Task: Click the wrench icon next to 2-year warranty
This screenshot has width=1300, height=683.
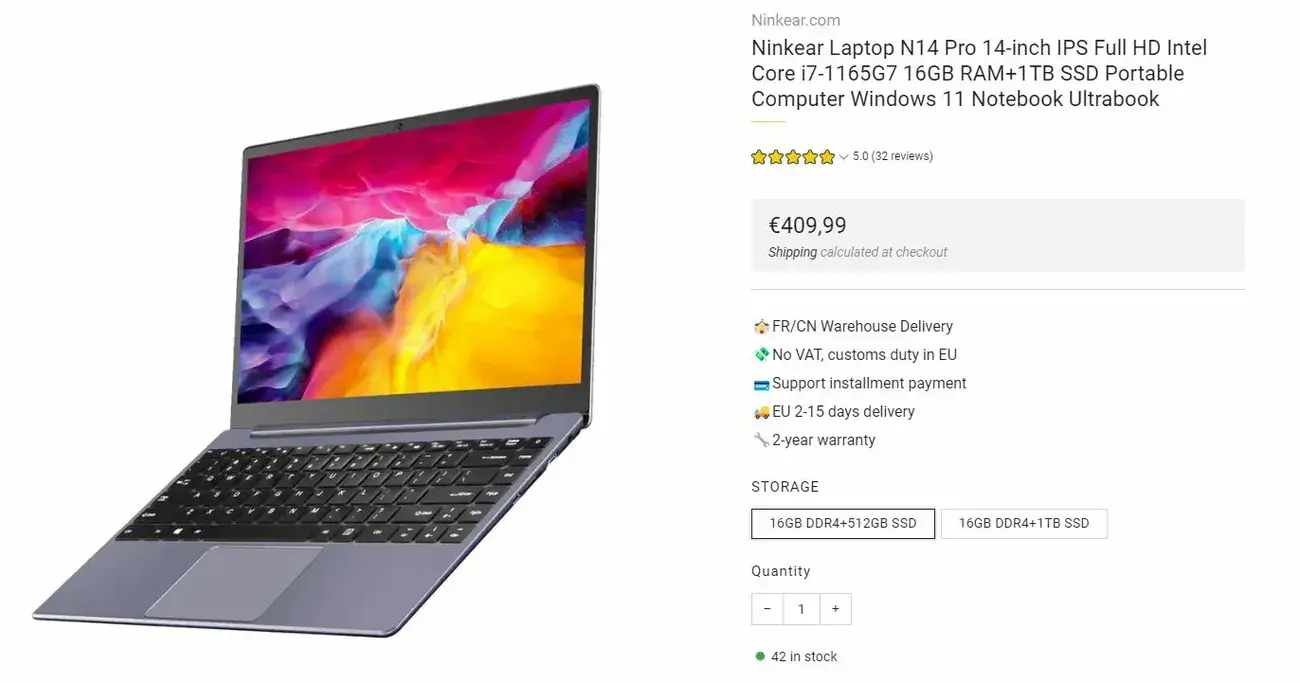Action: [761, 440]
